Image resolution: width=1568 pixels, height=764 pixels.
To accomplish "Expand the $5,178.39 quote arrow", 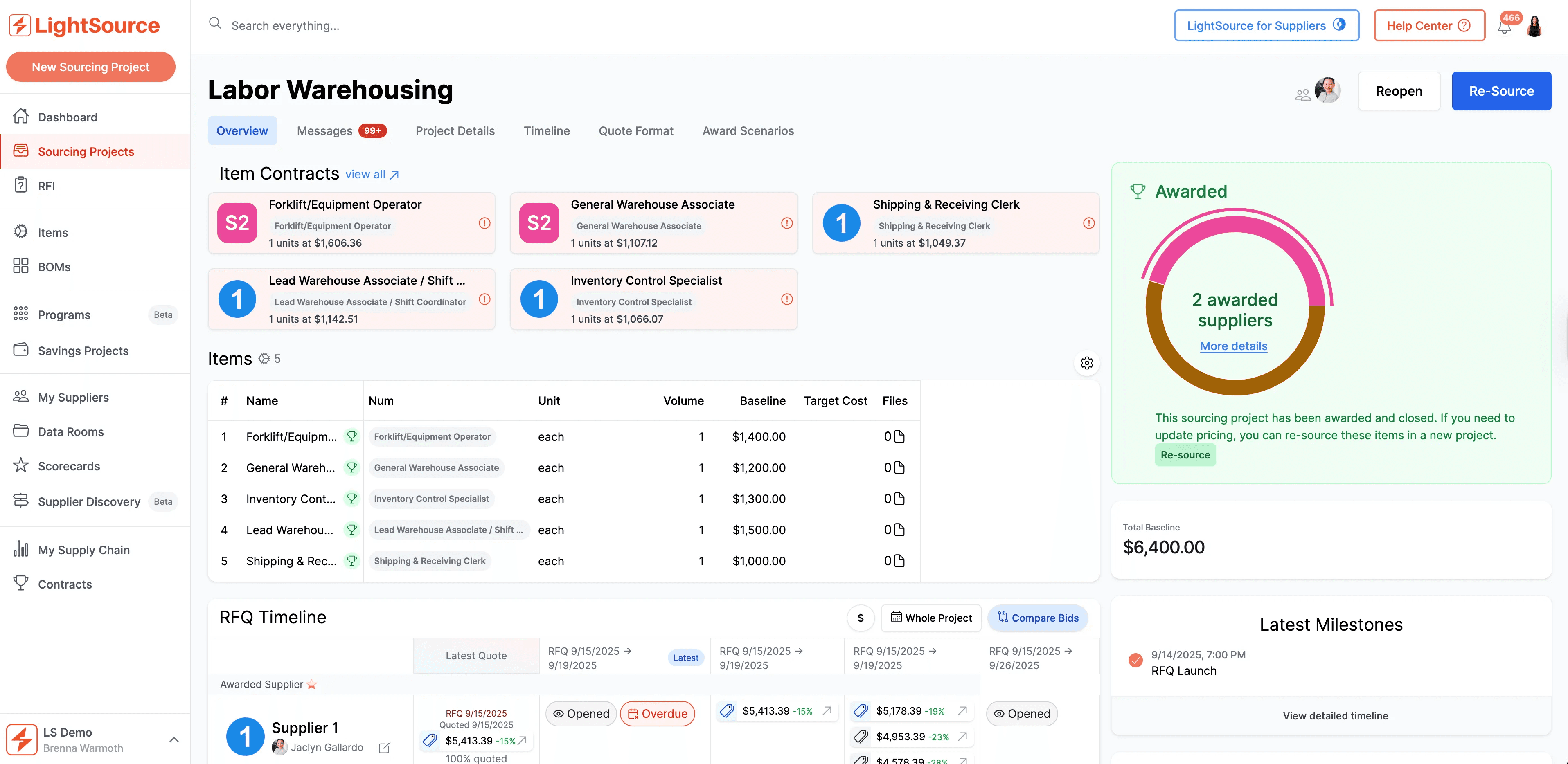I will (x=962, y=710).
